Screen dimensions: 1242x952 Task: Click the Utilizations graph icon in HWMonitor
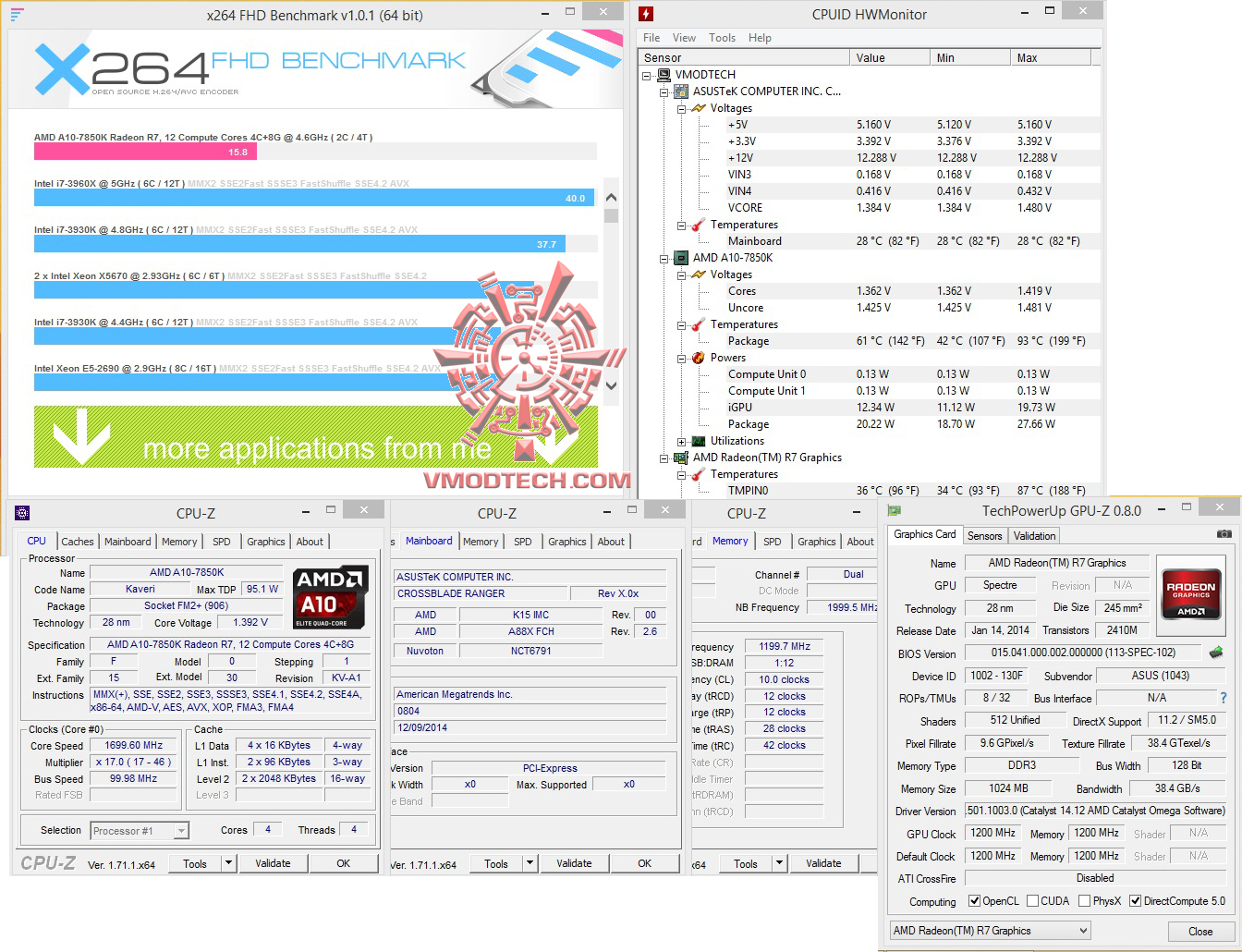[699, 441]
